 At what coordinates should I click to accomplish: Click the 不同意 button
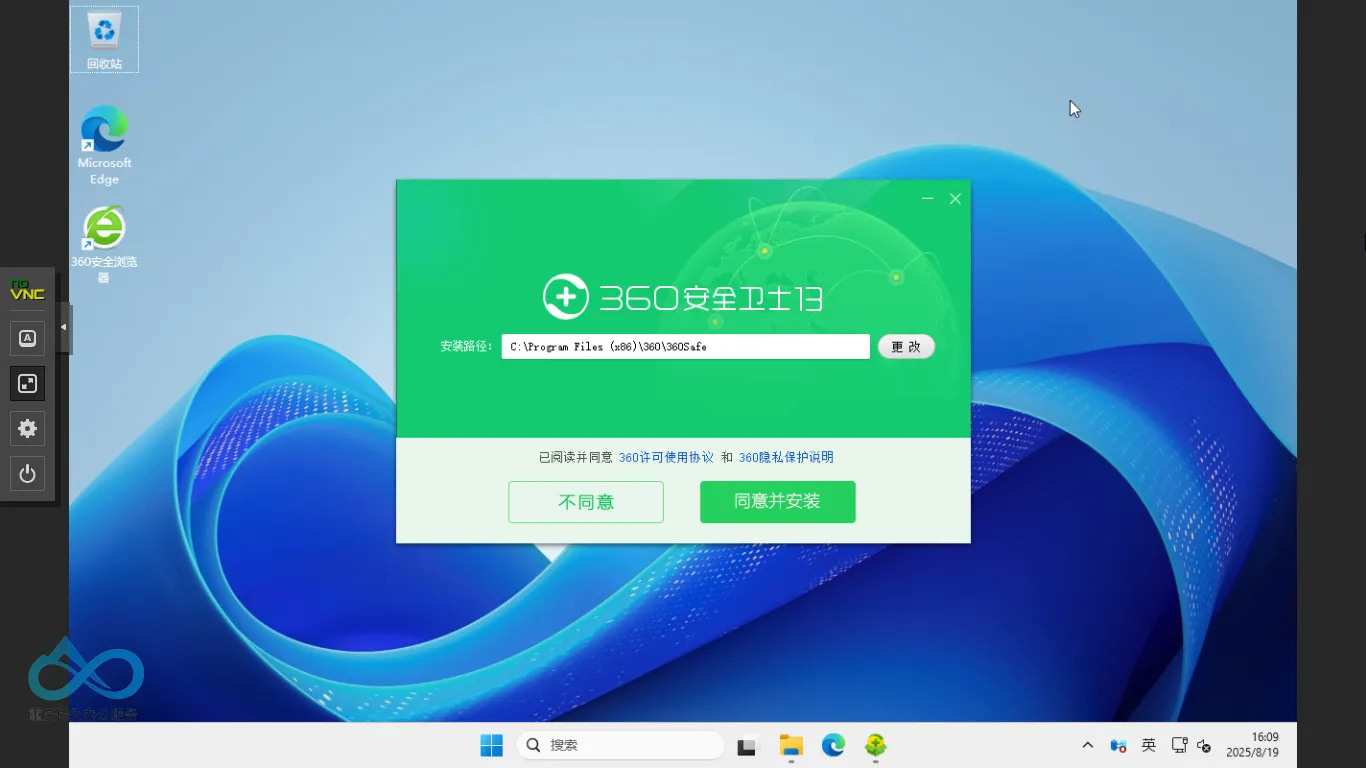pyautogui.click(x=586, y=502)
